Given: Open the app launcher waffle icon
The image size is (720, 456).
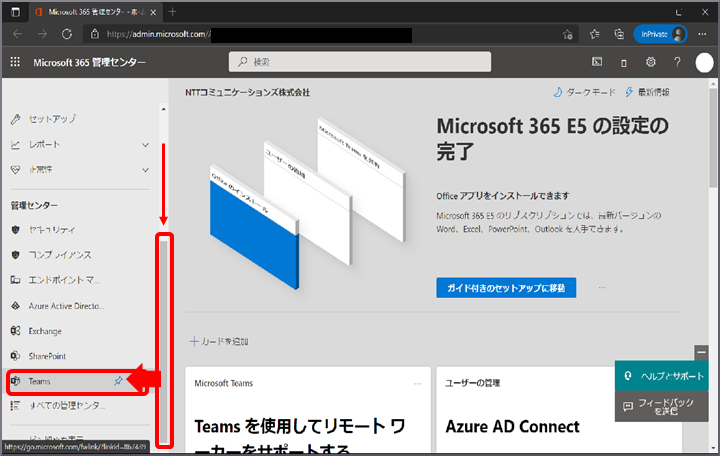Looking at the screenshot, I should (15, 62).
